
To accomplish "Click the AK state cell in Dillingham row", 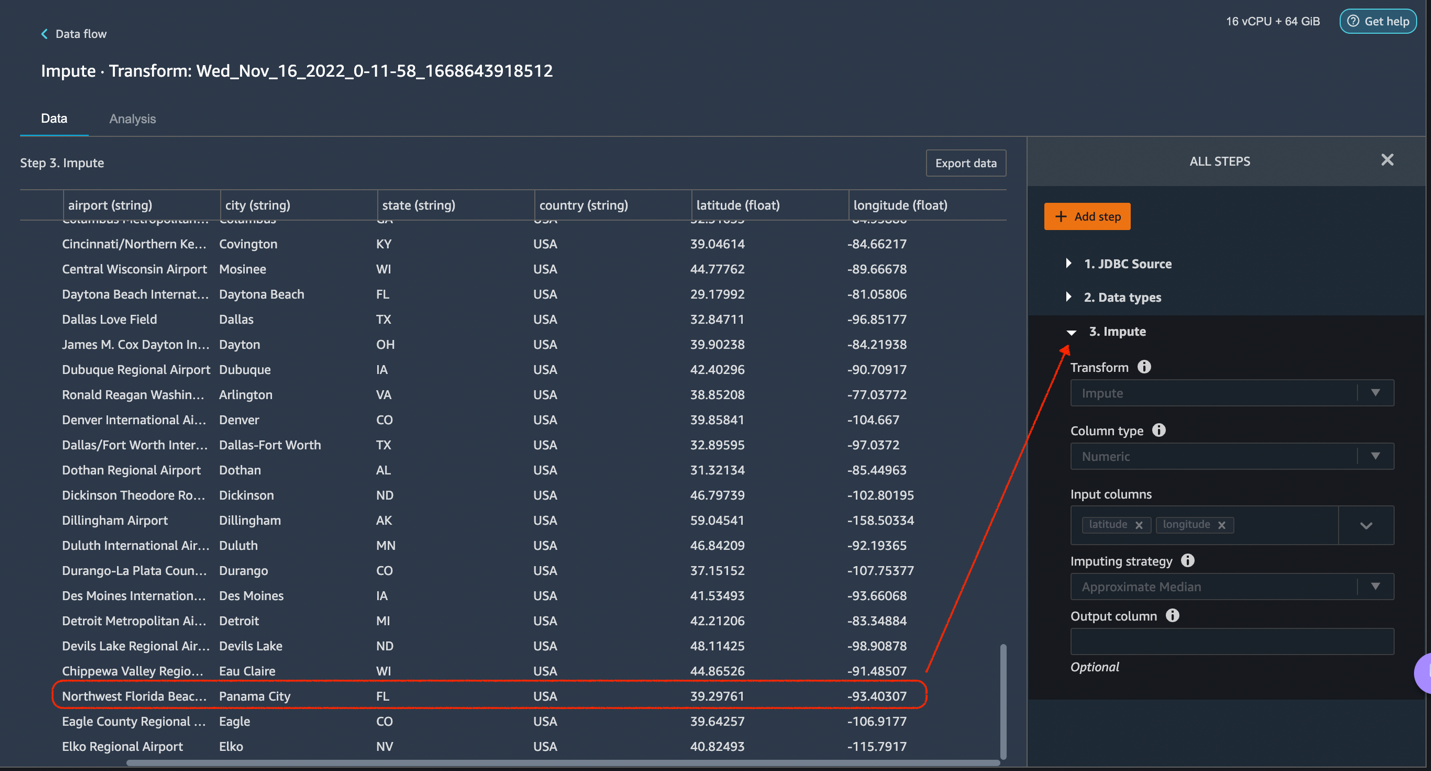I will (x=385, y=520).
